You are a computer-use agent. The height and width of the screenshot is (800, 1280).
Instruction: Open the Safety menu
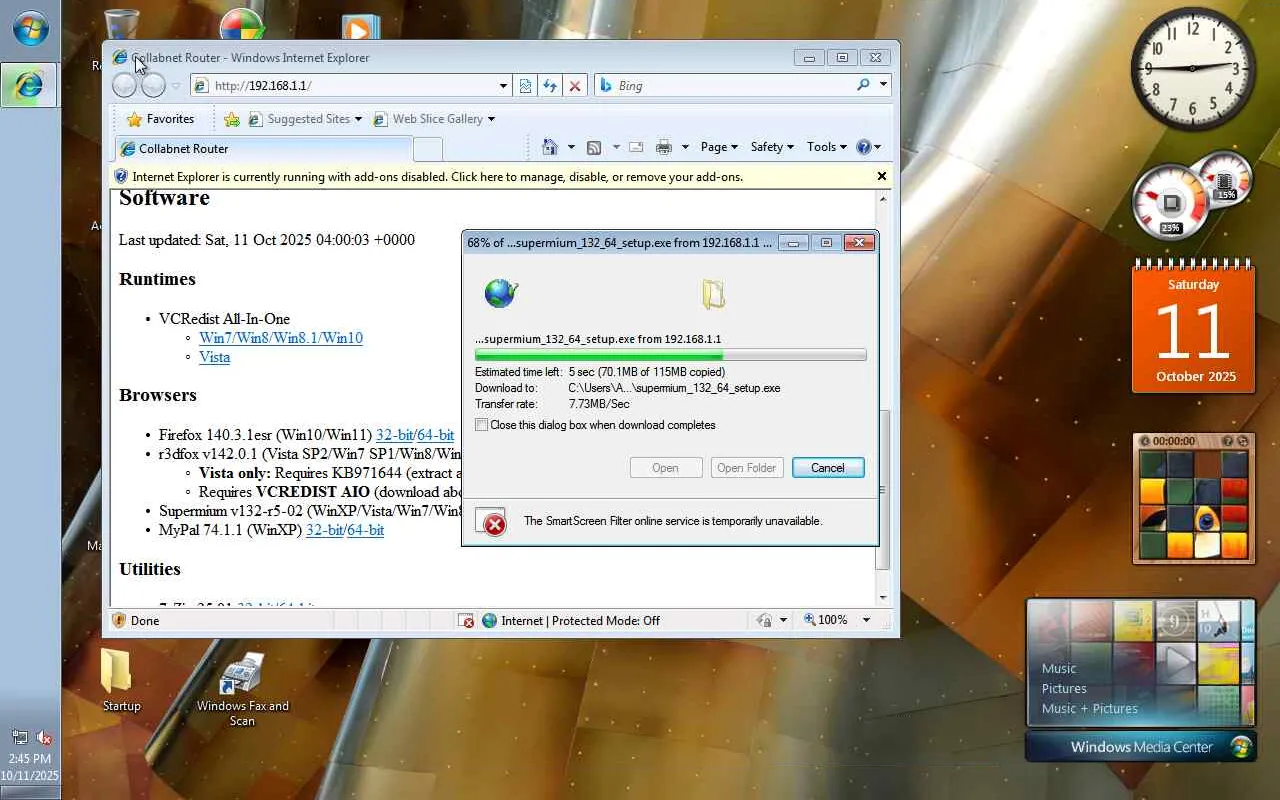771,147
